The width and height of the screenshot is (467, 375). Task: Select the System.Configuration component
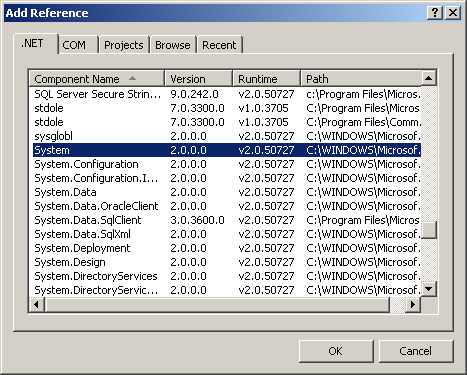click(x=227, y=164)
